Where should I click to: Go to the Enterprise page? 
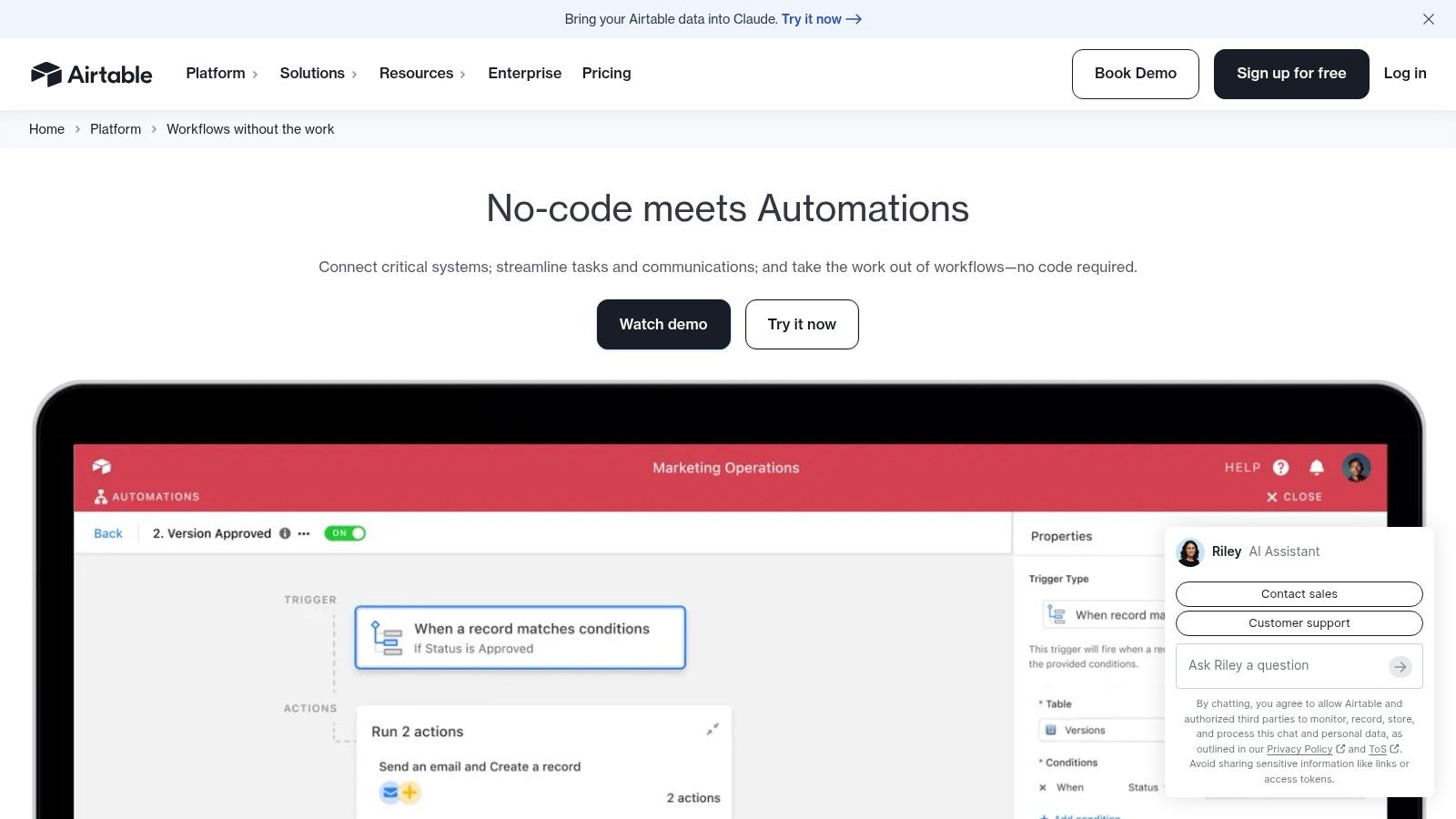click(x=524, y=73)
